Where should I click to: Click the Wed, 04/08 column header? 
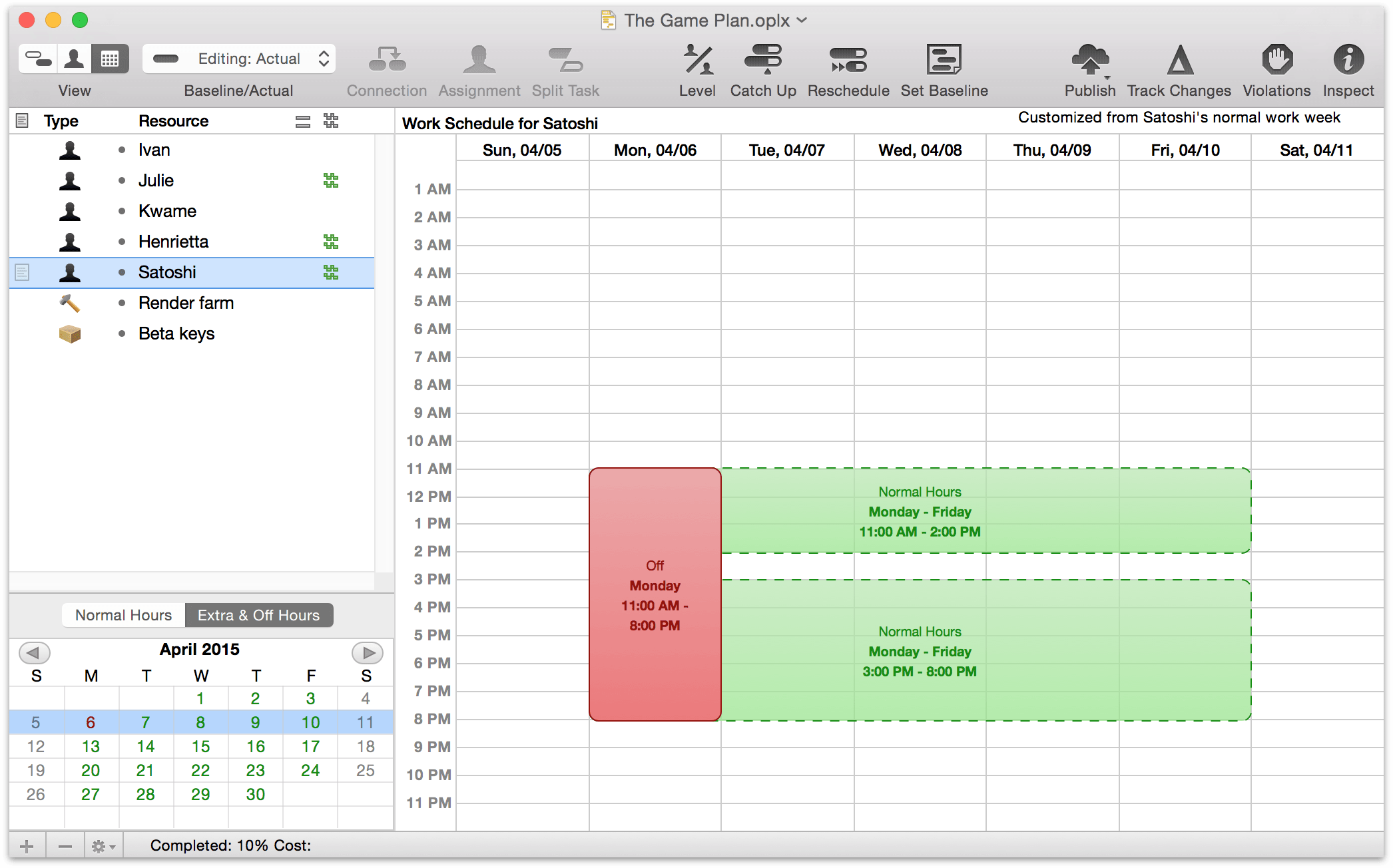920,150
